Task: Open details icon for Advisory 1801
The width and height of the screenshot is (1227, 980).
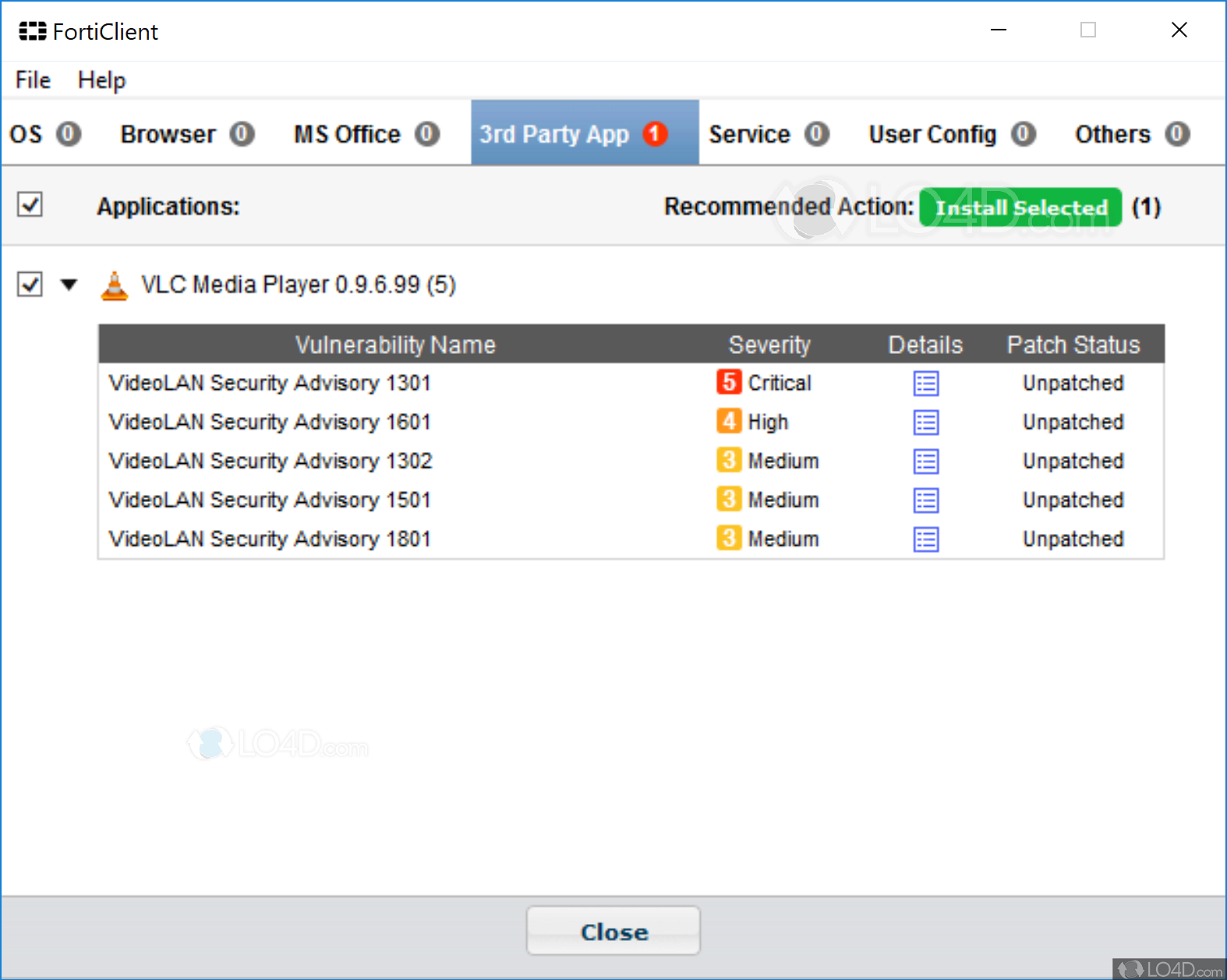Action: coord(925,540)
